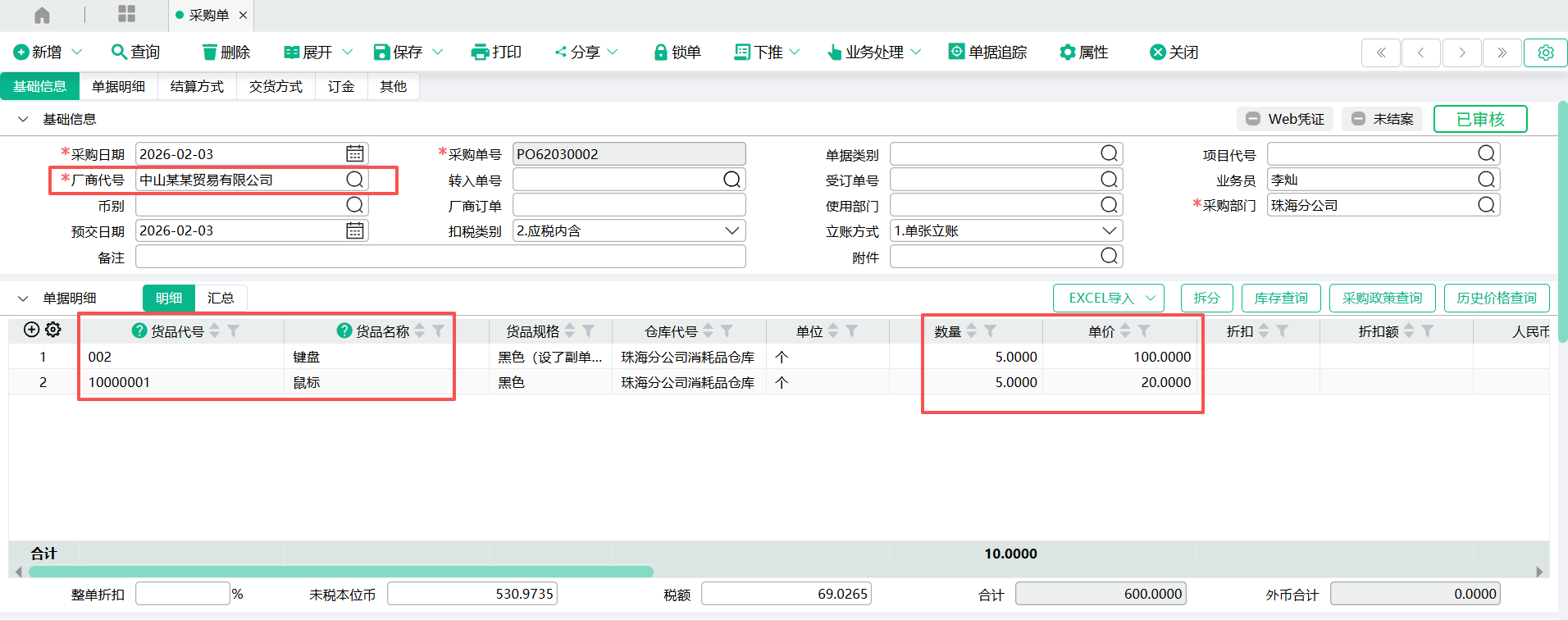Viewport: 1568px width, 620px height.
Task: Open the 订金 tab
Action: click(341, 86)
